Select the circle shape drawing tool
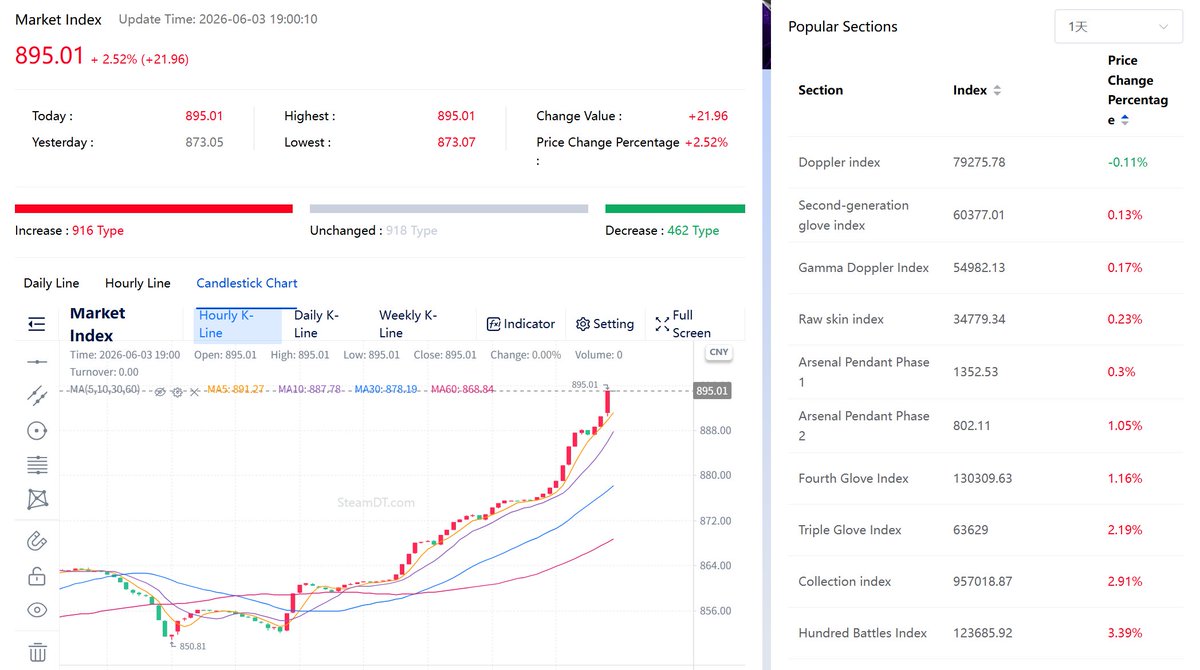This screenshot has width=1200, height=670. click(37, 431)
